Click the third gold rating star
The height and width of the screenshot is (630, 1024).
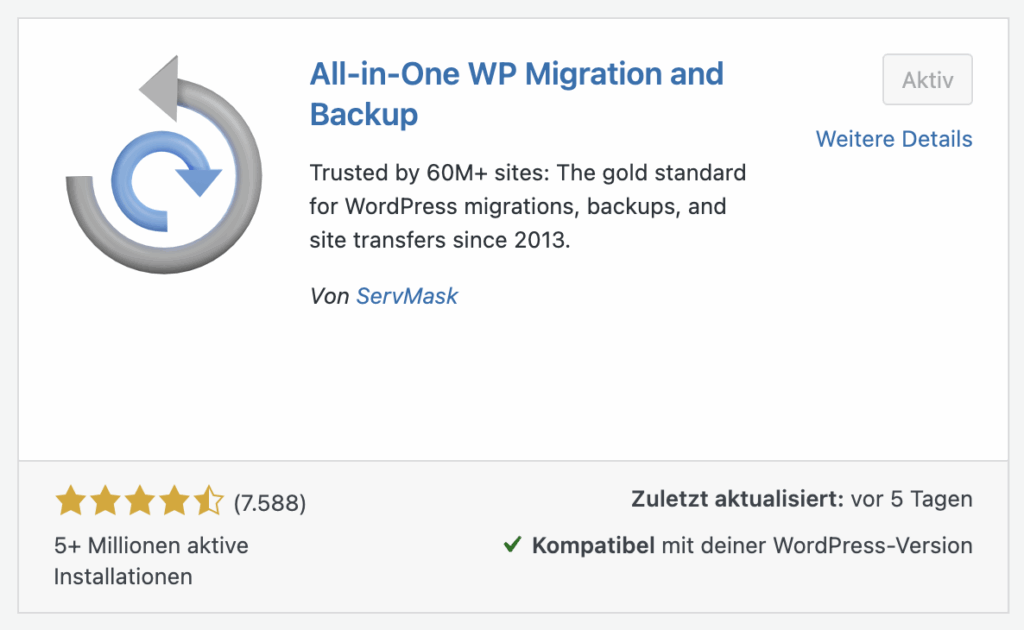(x=140, y=501)
